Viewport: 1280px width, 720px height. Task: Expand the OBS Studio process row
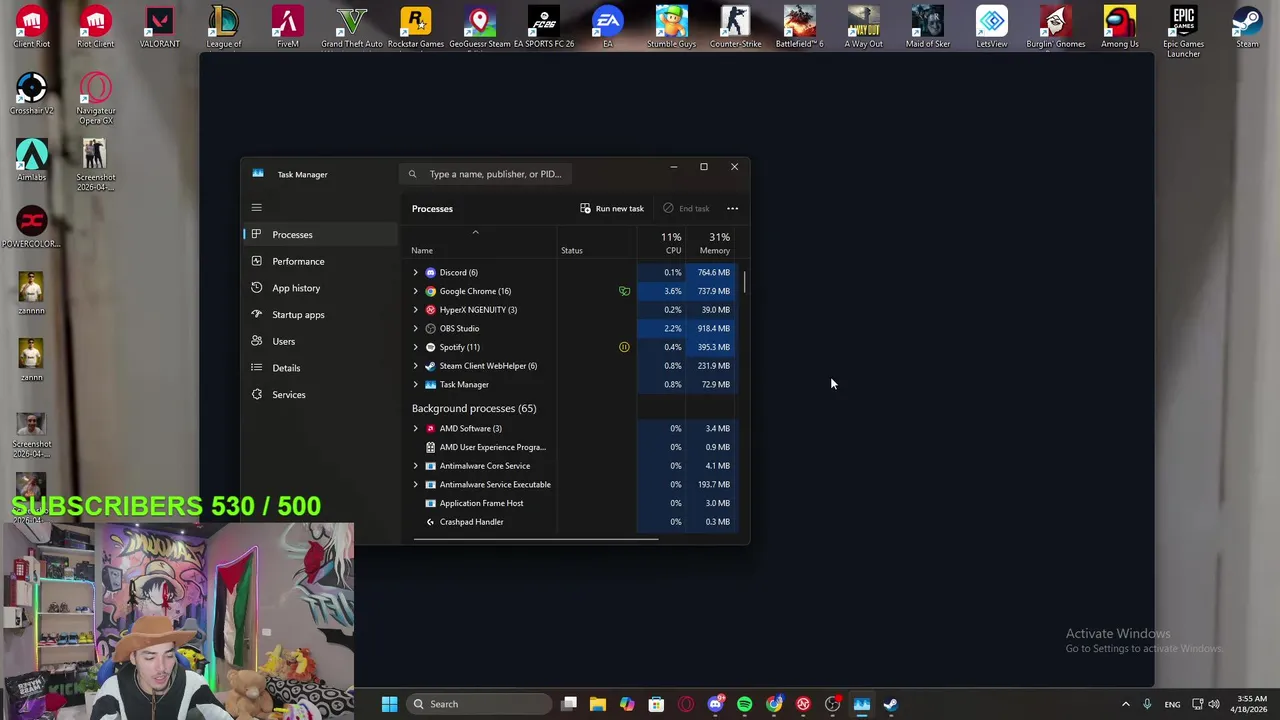(x=416, y=328)
